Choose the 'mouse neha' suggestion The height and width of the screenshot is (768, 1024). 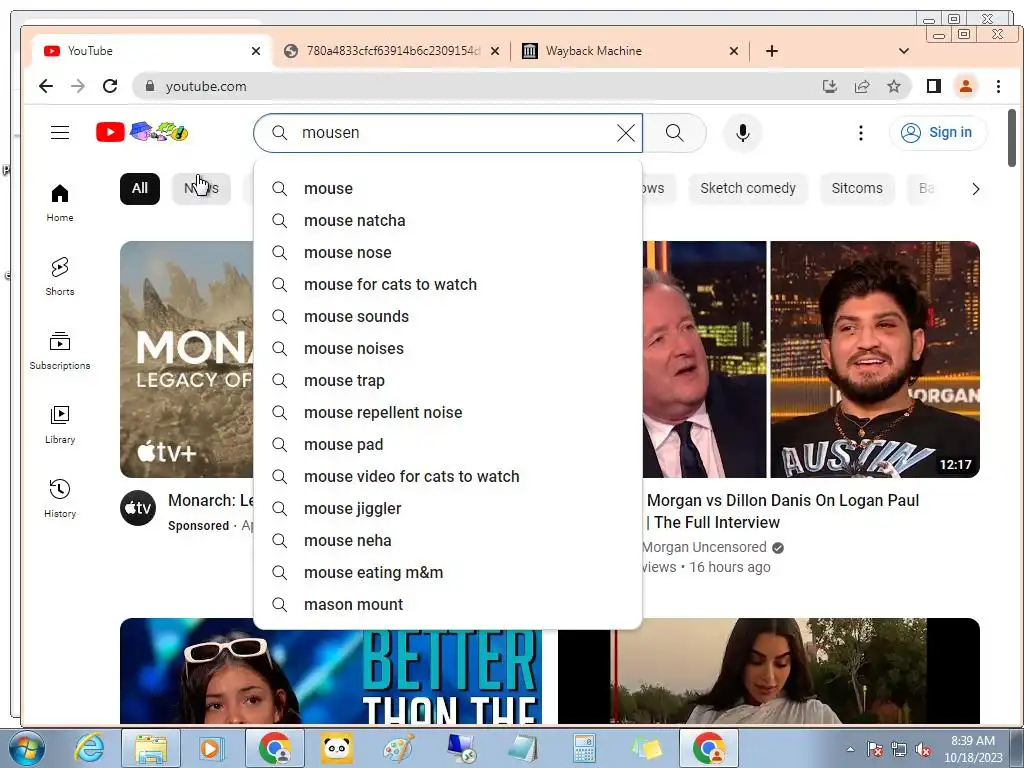448,541
